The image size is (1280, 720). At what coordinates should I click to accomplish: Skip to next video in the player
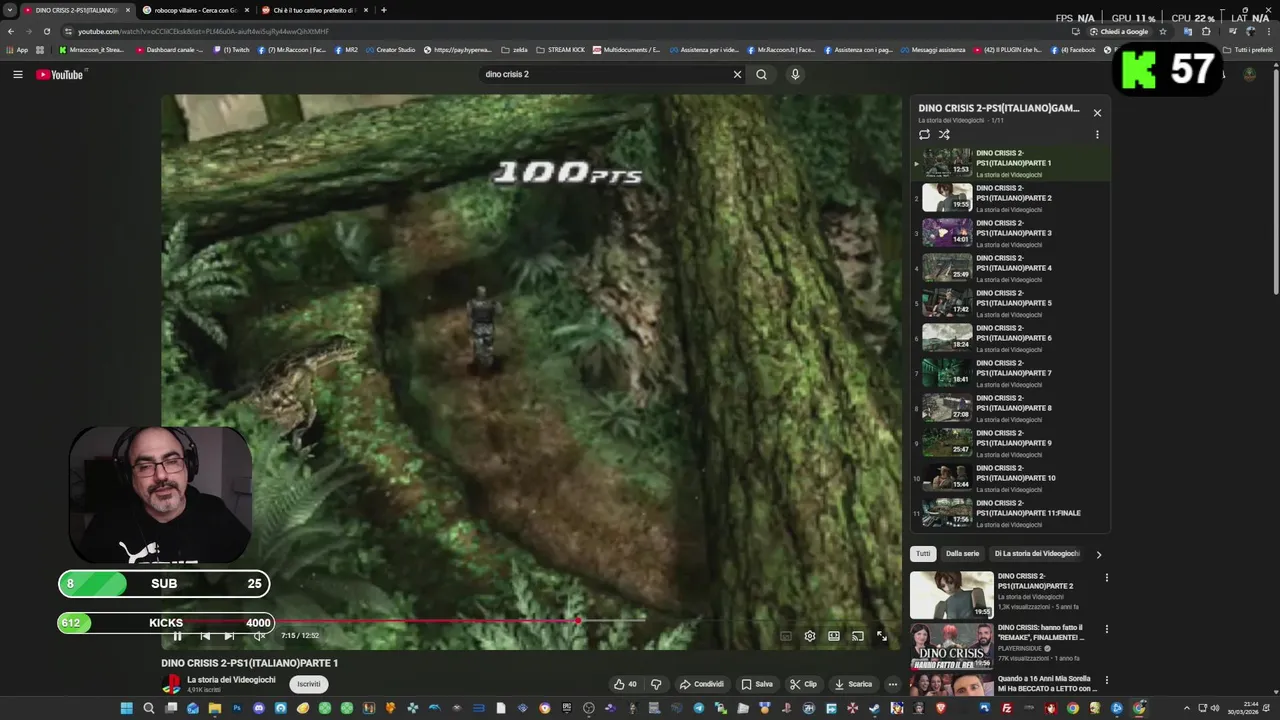[229, 636]
